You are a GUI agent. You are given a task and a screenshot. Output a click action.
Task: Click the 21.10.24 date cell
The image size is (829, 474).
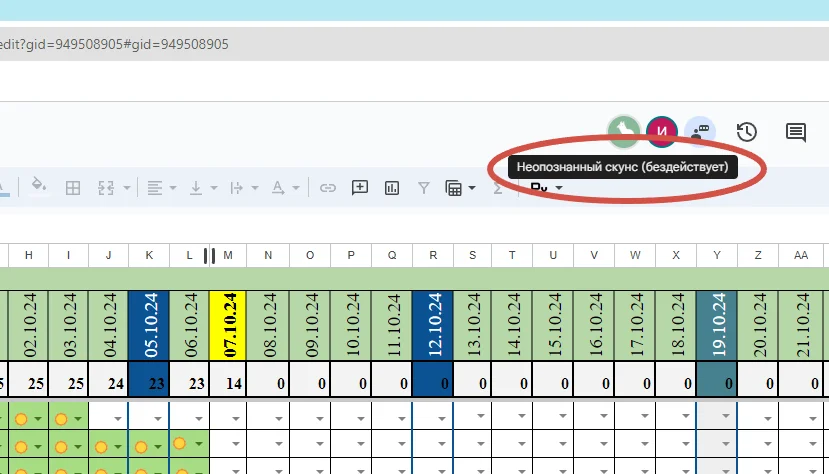point(800,326)
